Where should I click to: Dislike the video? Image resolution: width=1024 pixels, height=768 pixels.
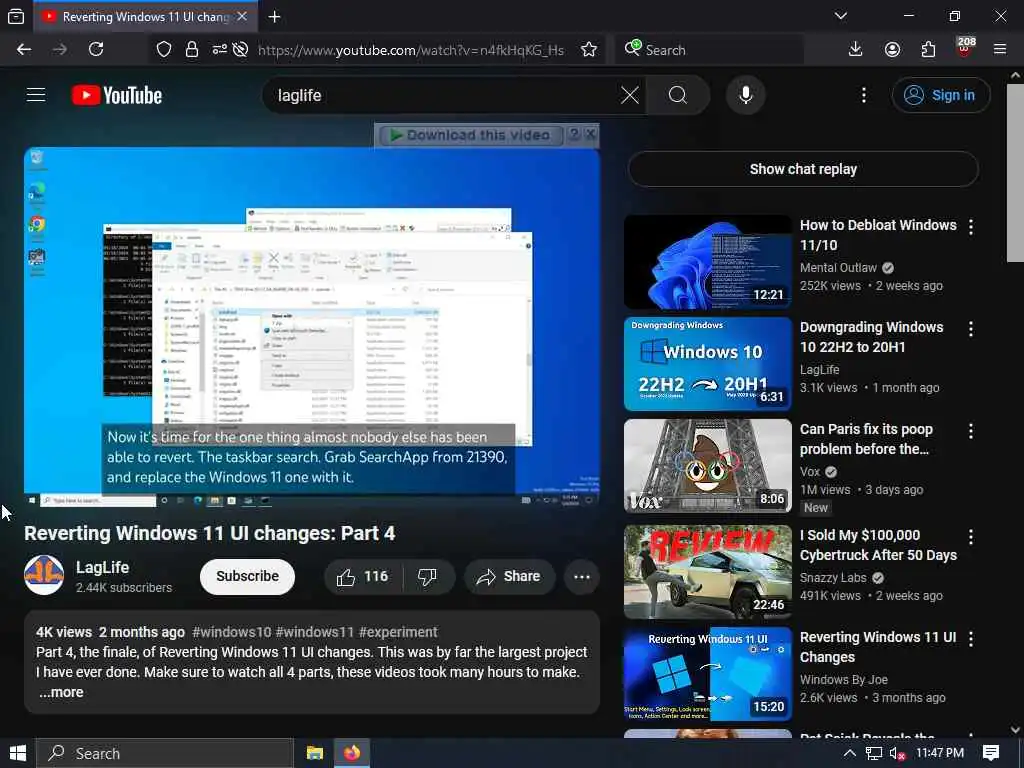click(427, 577)
